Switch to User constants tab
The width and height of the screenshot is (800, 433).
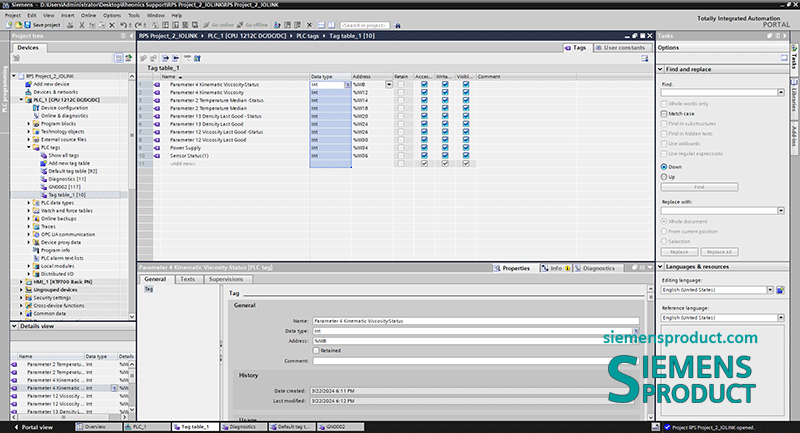point(620,47)
